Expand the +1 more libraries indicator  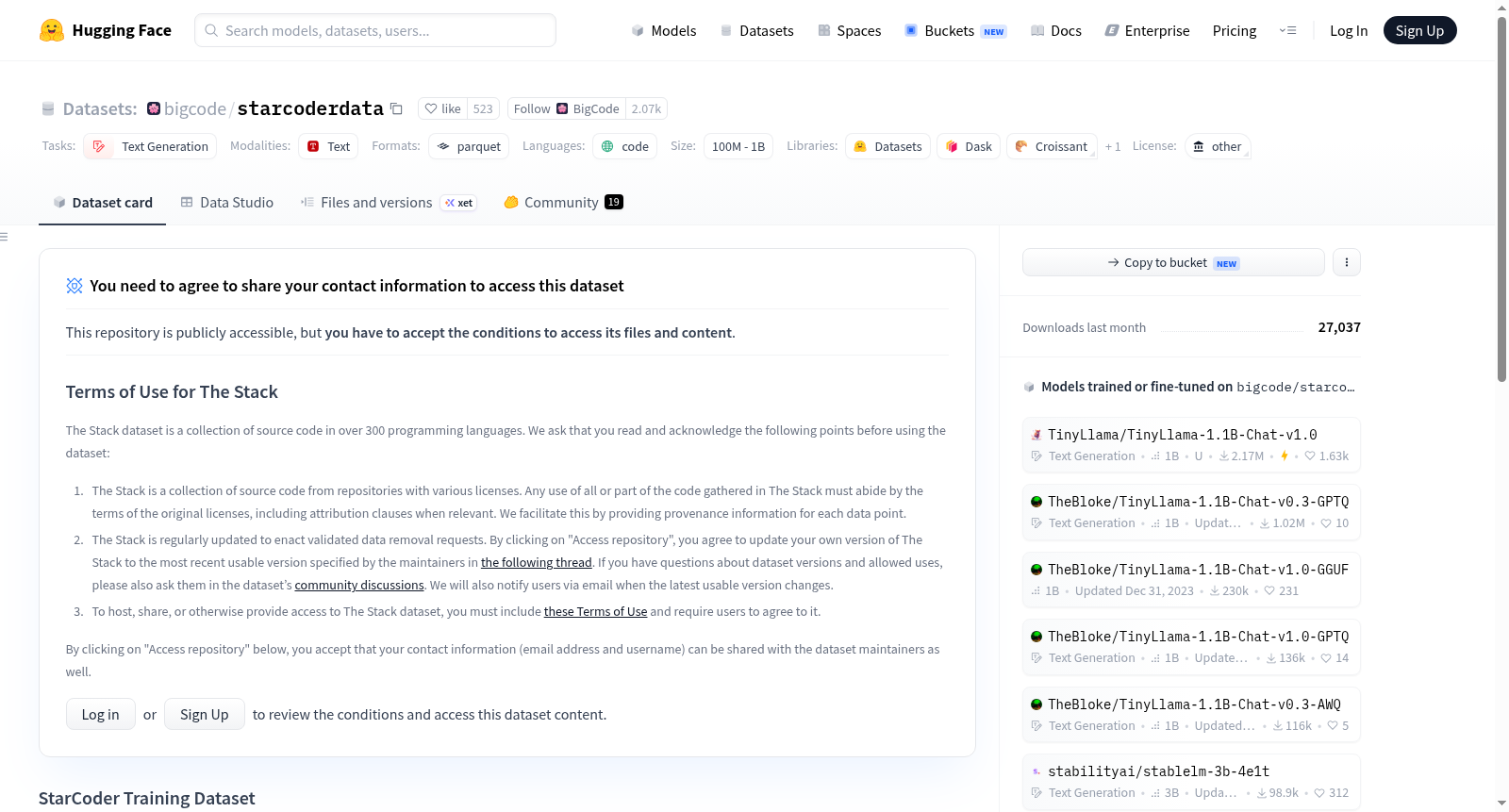click(1113, 146)
